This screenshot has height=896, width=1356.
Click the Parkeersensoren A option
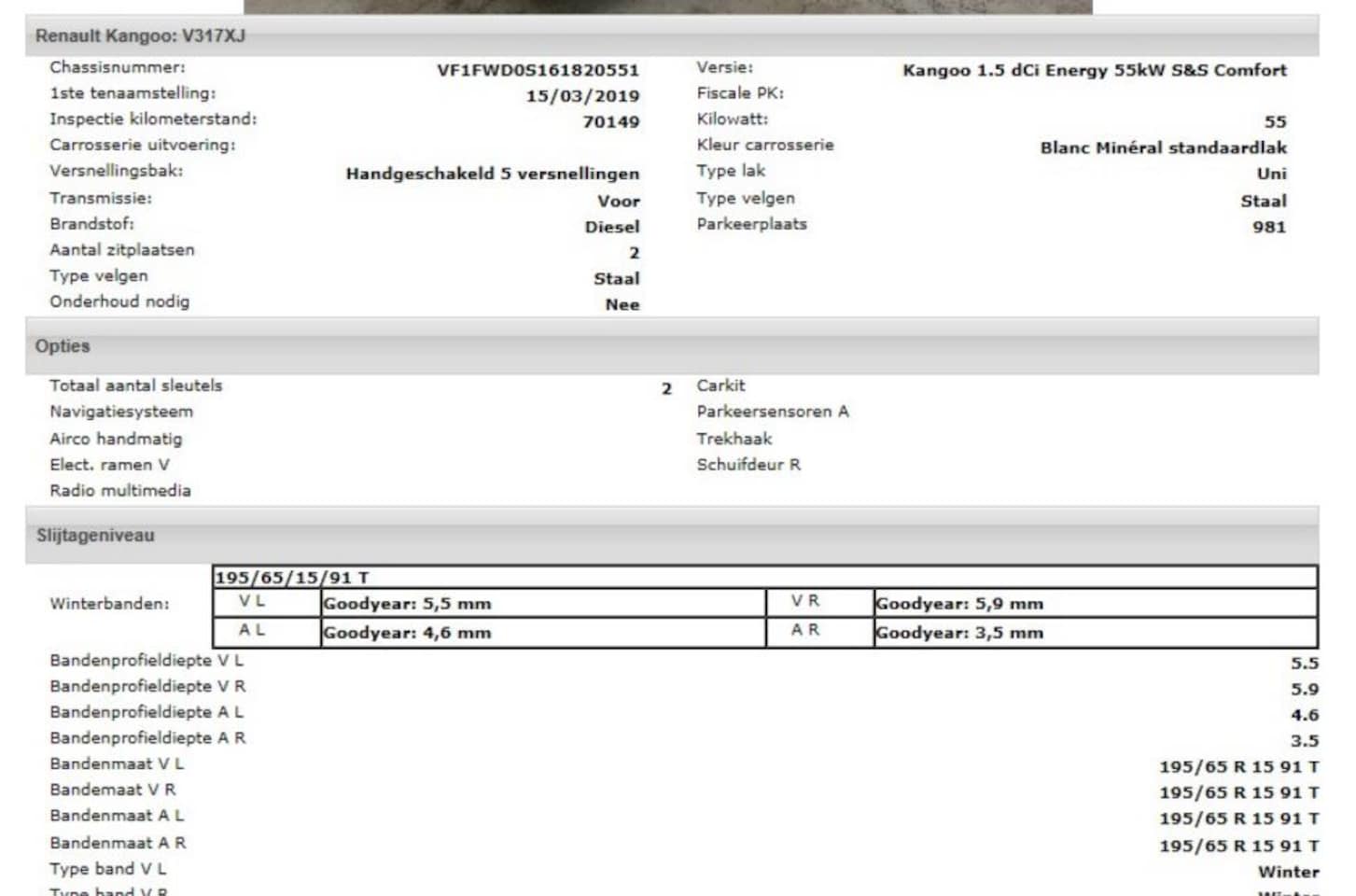[x=772, y=412]
